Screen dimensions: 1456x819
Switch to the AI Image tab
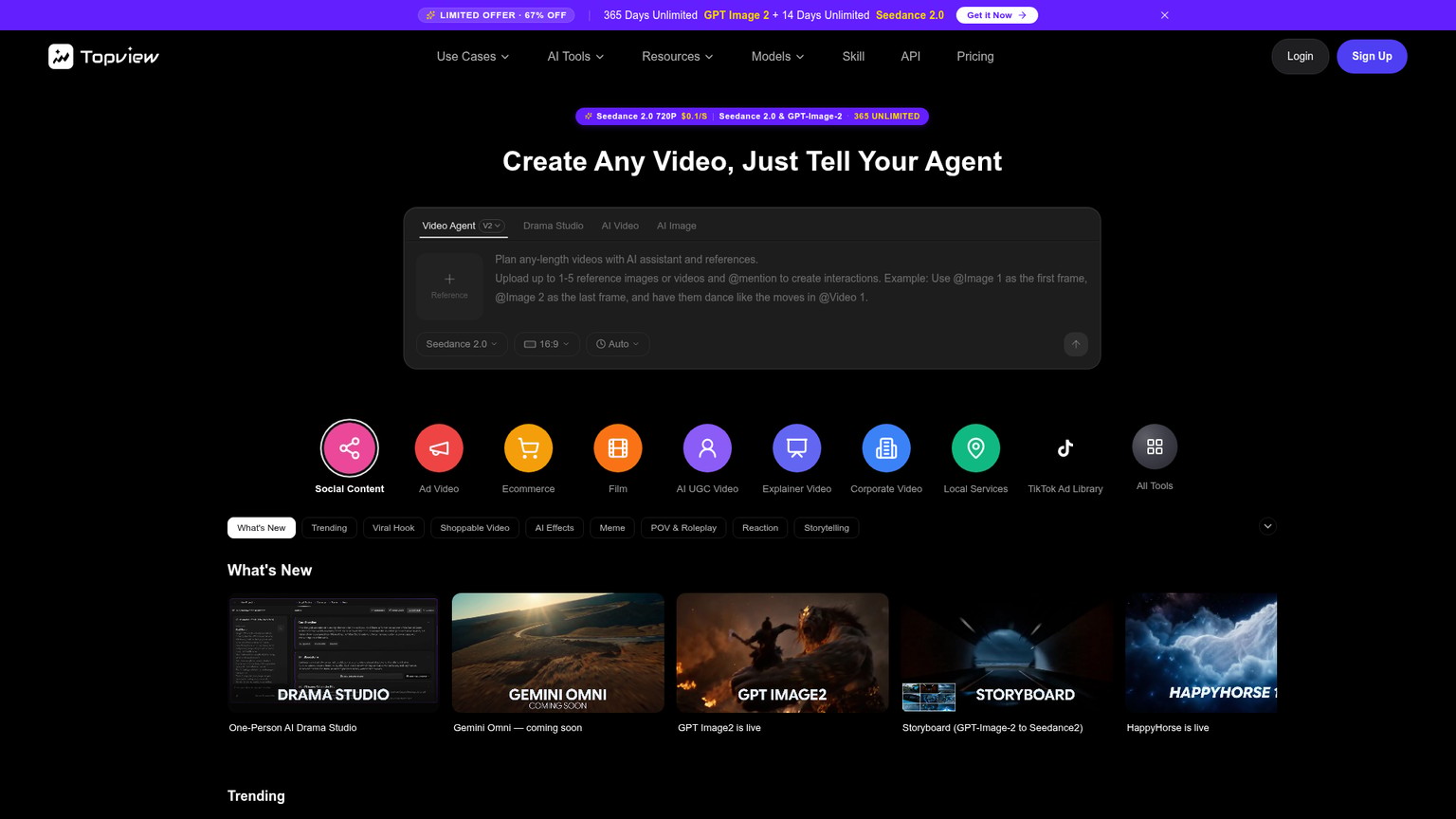(x=677, y=226)
